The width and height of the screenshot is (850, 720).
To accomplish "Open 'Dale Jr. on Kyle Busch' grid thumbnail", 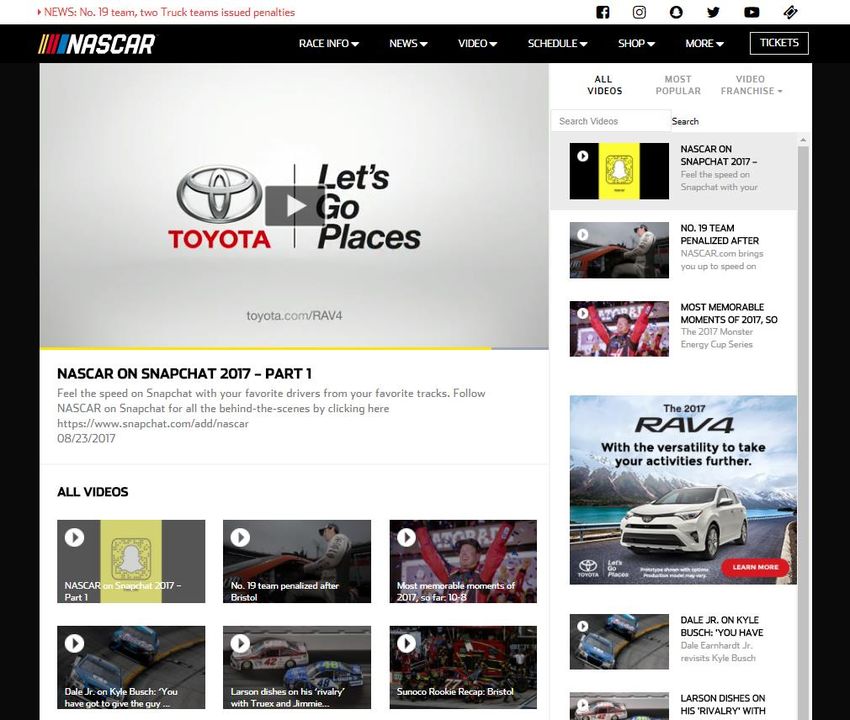I will pyautogui.click(x=131, y=667).
